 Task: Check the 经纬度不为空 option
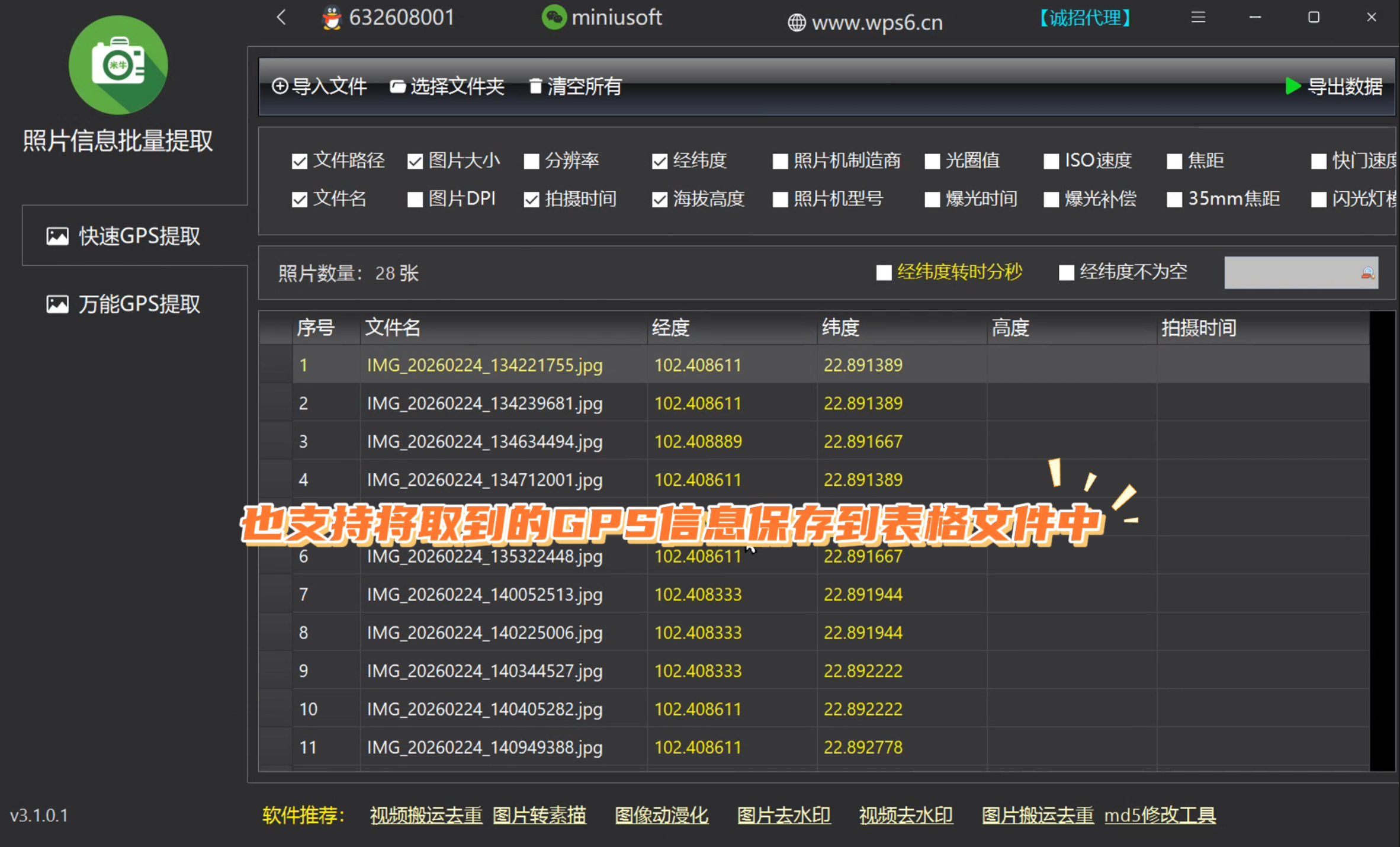[x=1067, y=272]
